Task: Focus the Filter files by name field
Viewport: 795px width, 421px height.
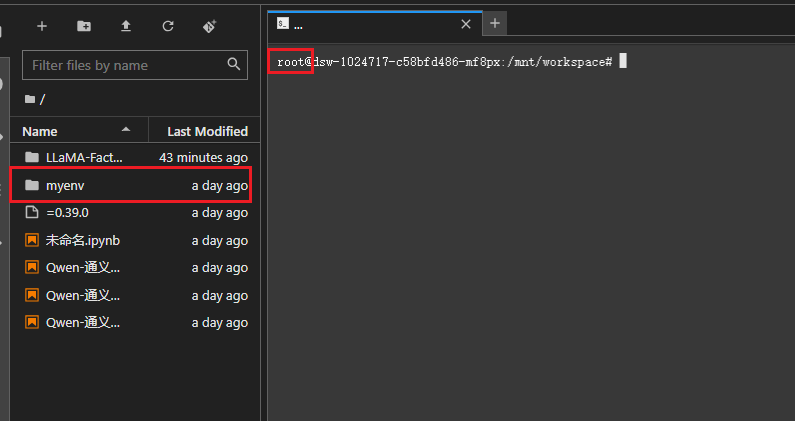Action: click(x=135, y=65)
